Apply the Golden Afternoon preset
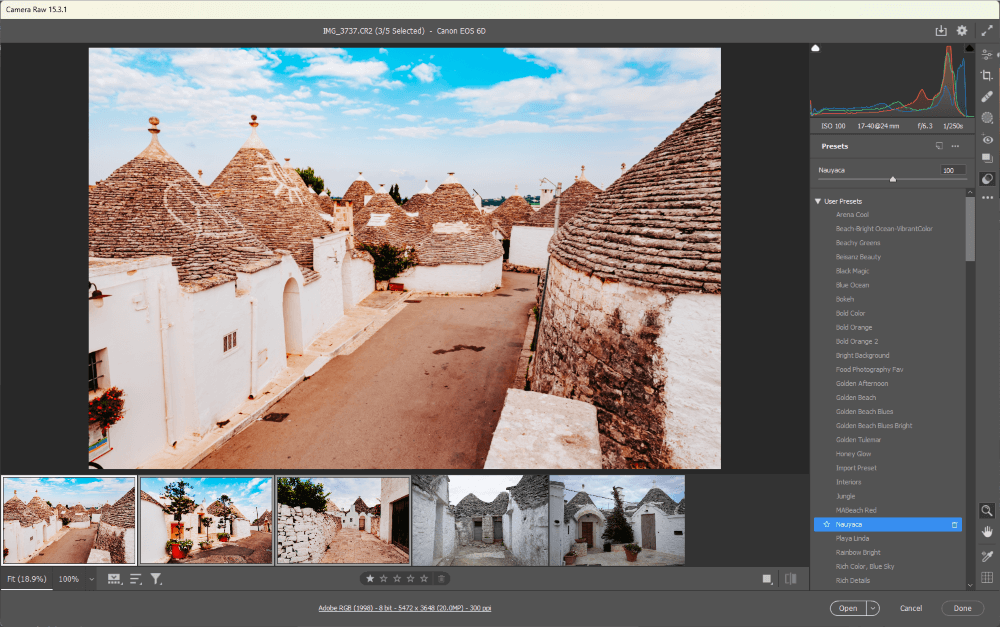Viewport: 1000px width, 627px height. point(861,383)
